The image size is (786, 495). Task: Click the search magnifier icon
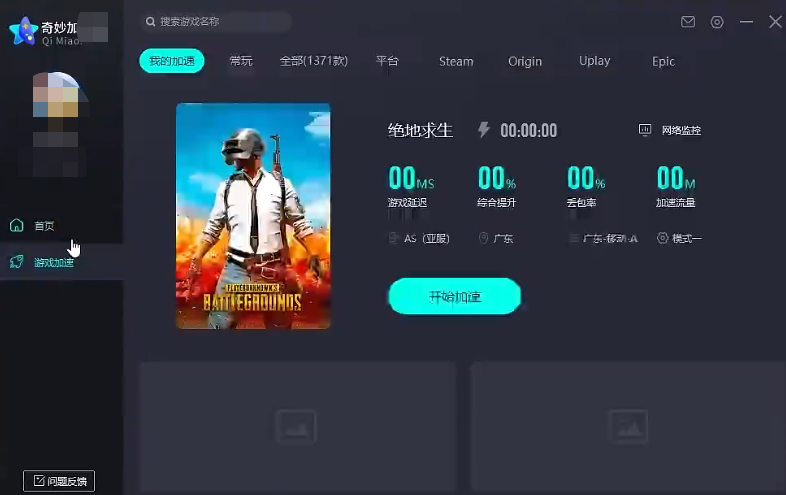click(x=150, y=22)
